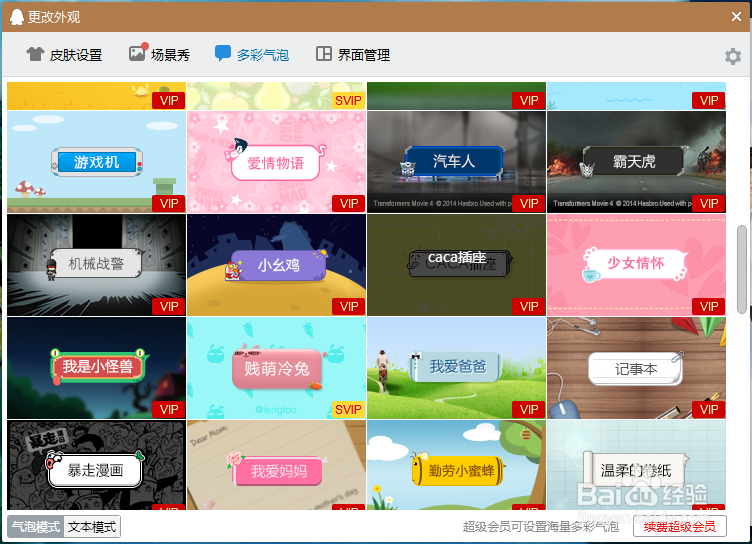This screenshot has width=752, height=544.
Task: Switch to 场景秀 tab
Action: 159,54
